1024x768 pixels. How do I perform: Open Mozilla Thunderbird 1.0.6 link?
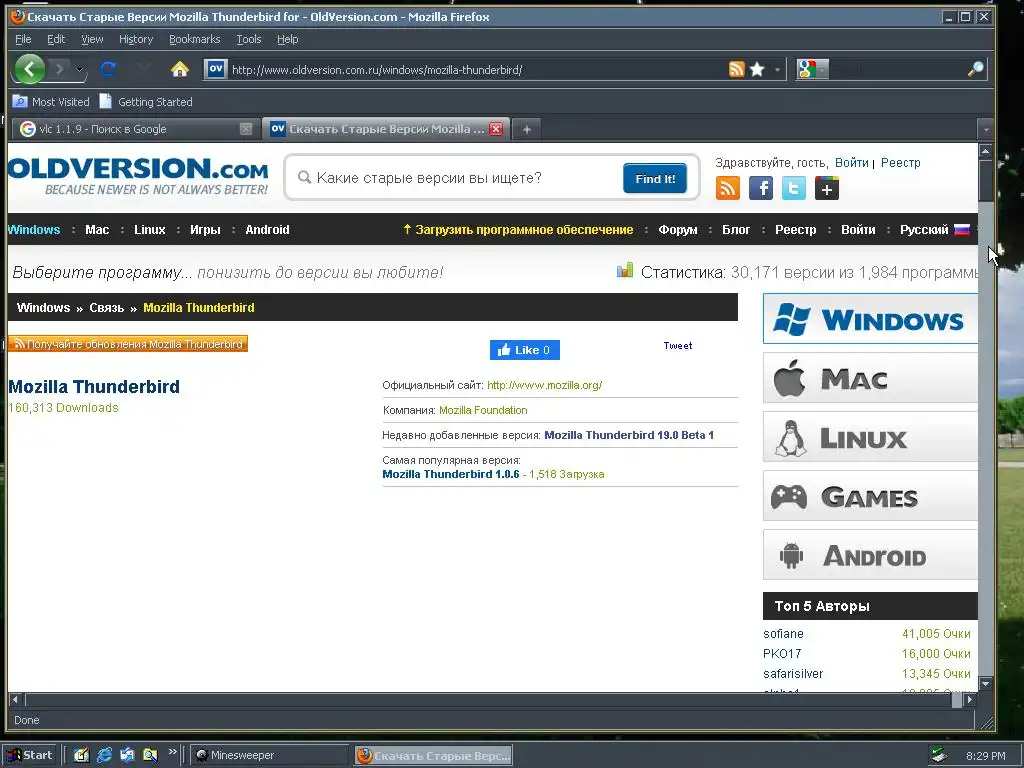(x=451, y=474)
